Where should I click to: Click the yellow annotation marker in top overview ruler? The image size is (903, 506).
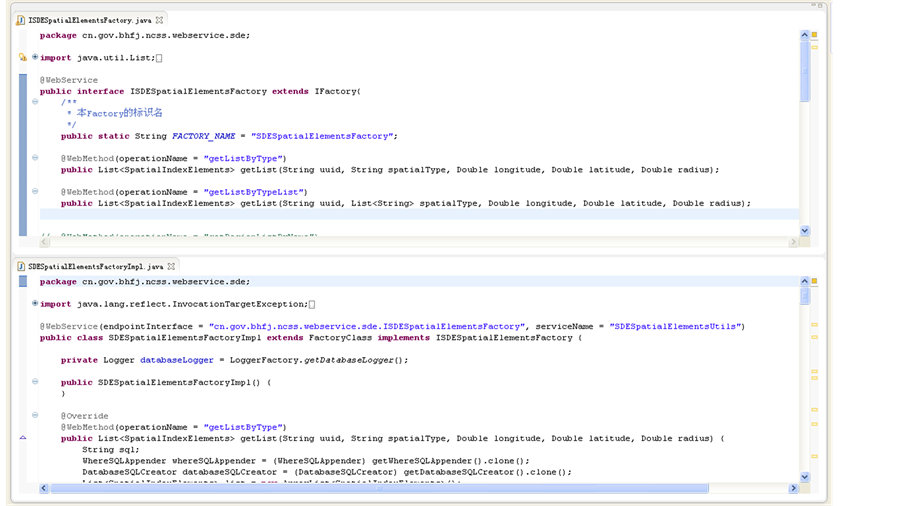814,47
